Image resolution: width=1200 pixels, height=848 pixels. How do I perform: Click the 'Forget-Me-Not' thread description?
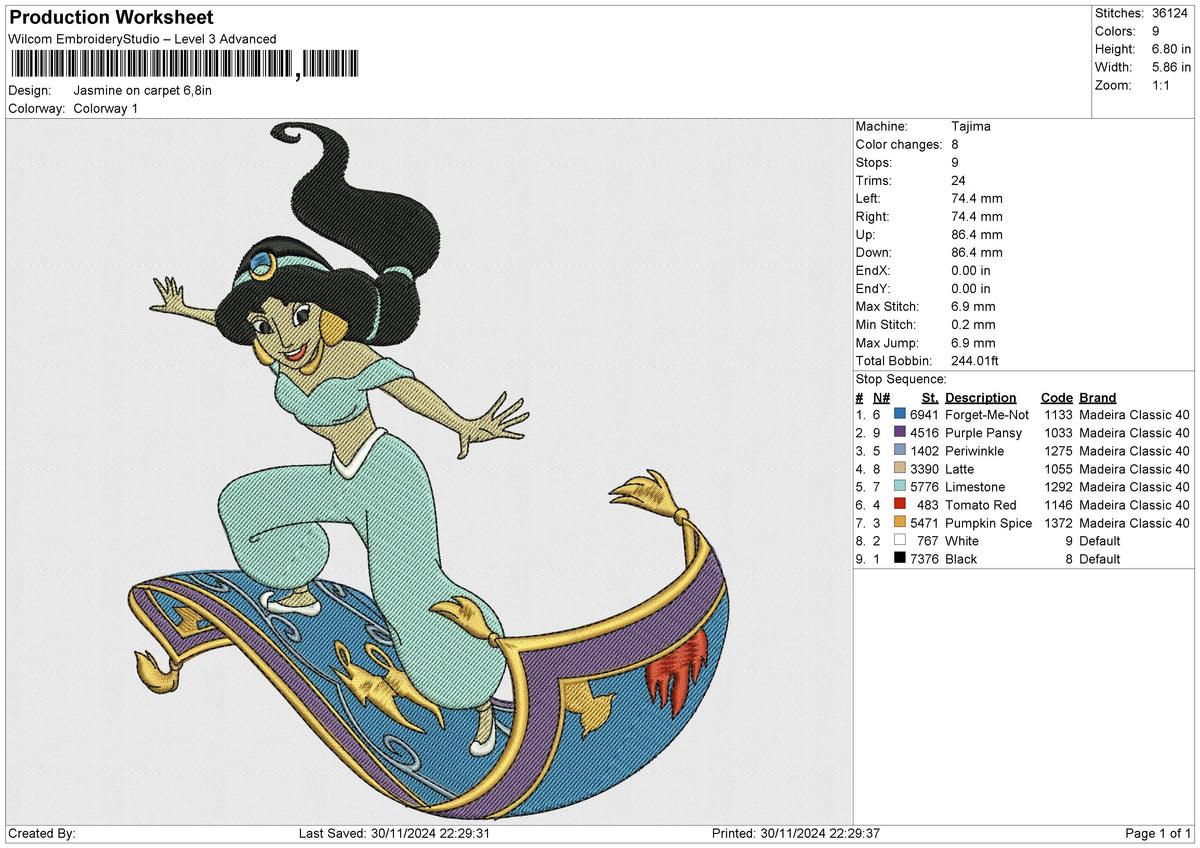987,414
